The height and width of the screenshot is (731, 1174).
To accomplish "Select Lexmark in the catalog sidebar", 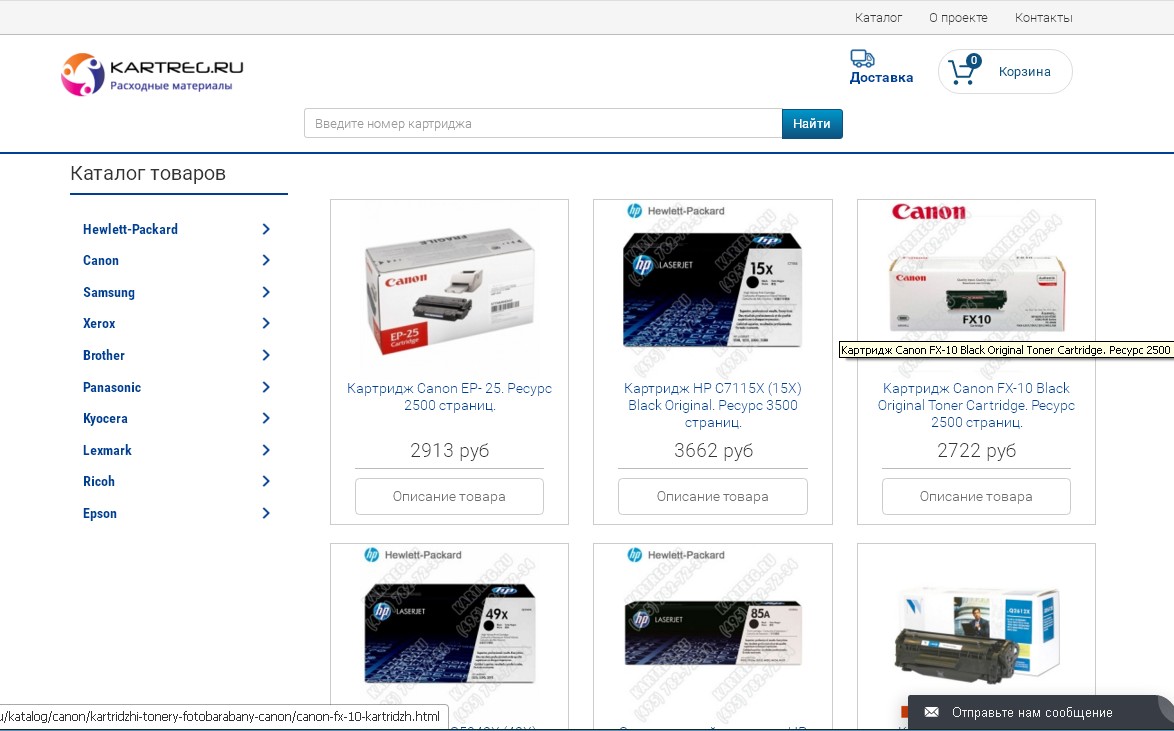I will 107,450.
